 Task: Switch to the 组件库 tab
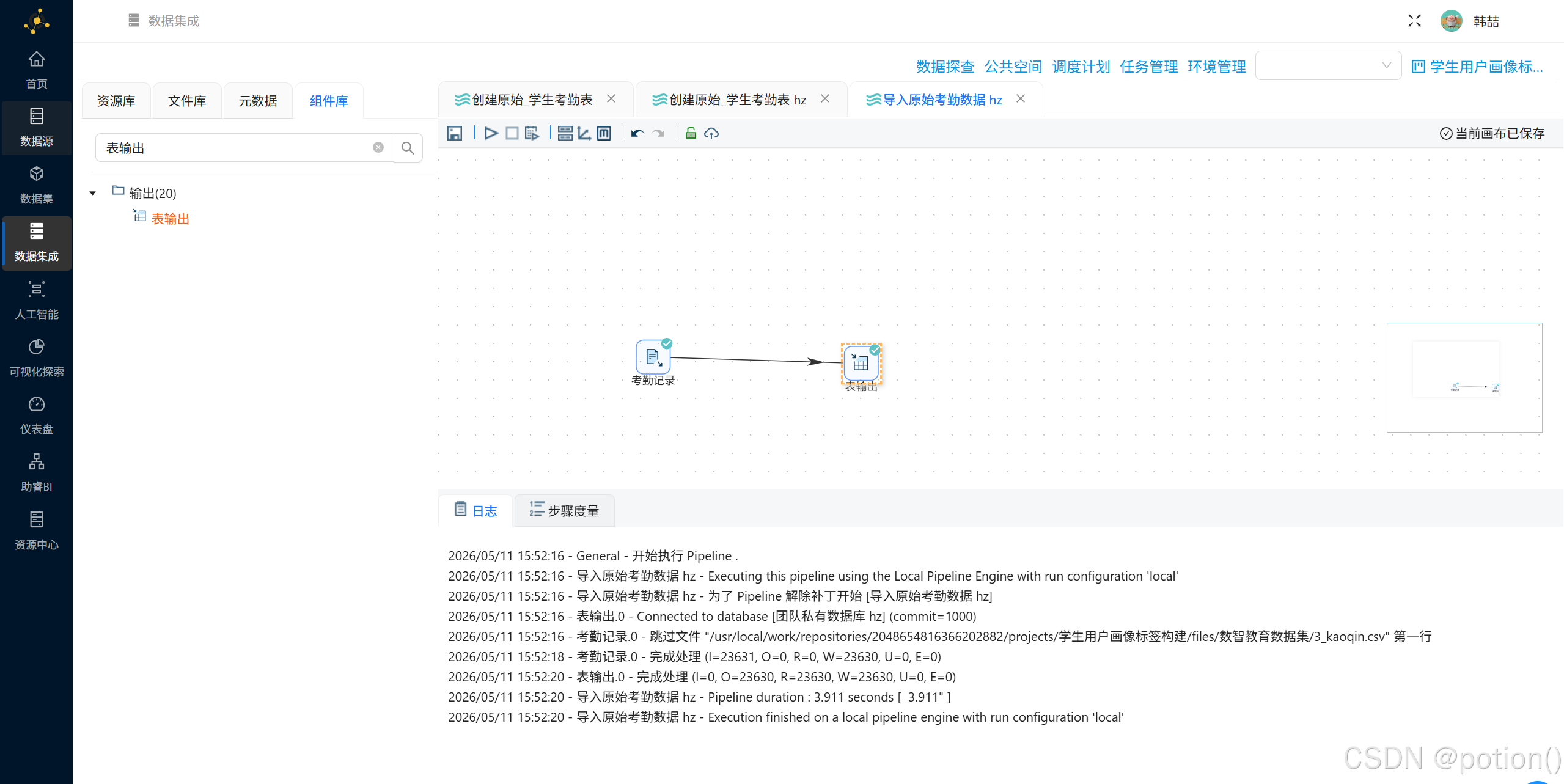click(329, 101)
